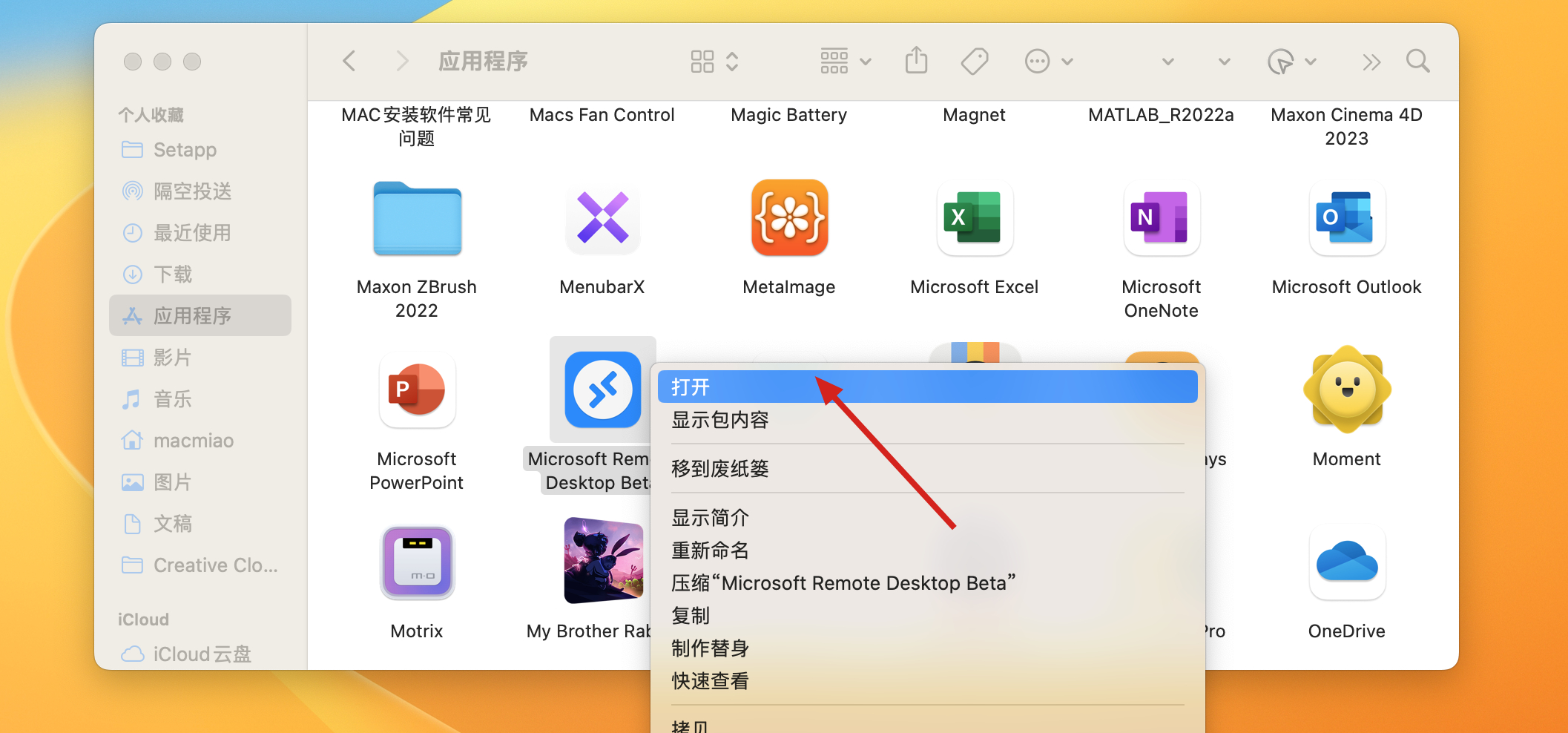The width and height of the screenshot is (1568, 733).
Task: Select 移到废纸篓 in context menu
Action: pyautogui.click(x=719, y=469)
